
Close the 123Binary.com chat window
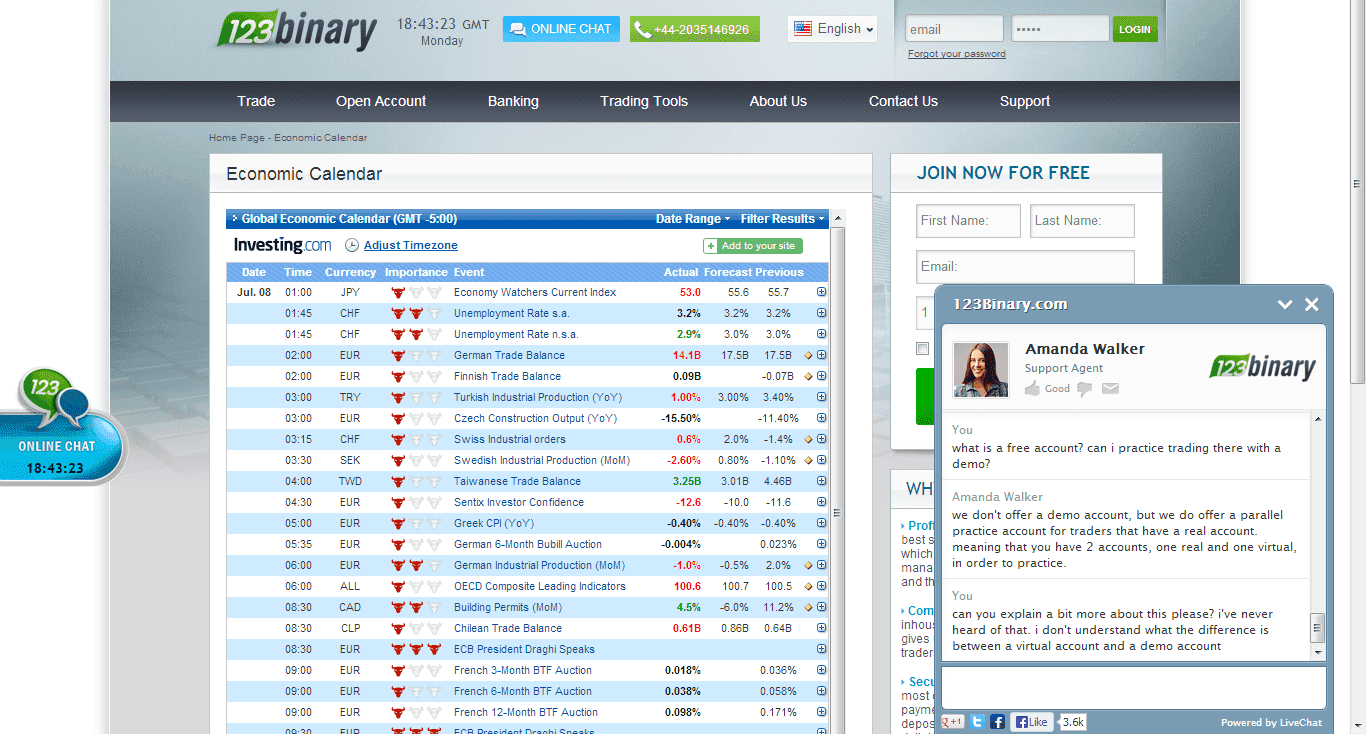tap(1312, 305)
